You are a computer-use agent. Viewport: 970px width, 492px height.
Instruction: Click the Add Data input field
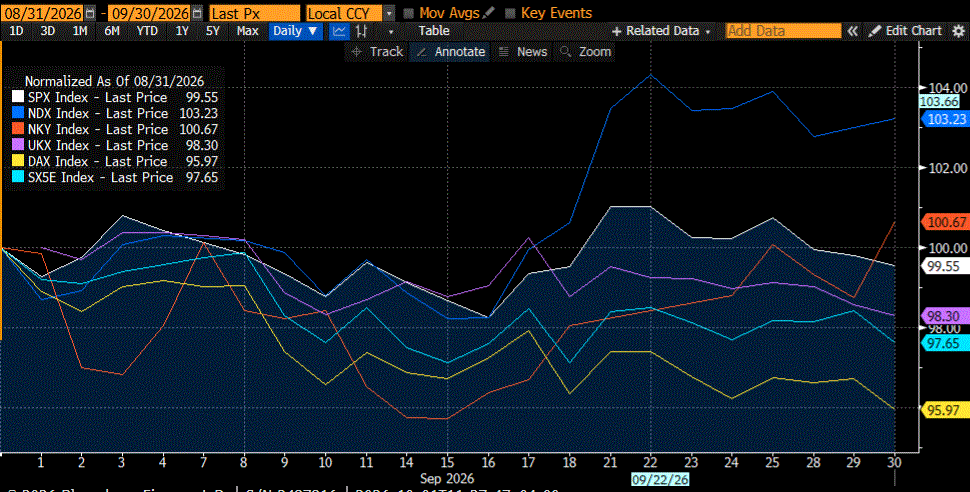[x=783, y=31]
